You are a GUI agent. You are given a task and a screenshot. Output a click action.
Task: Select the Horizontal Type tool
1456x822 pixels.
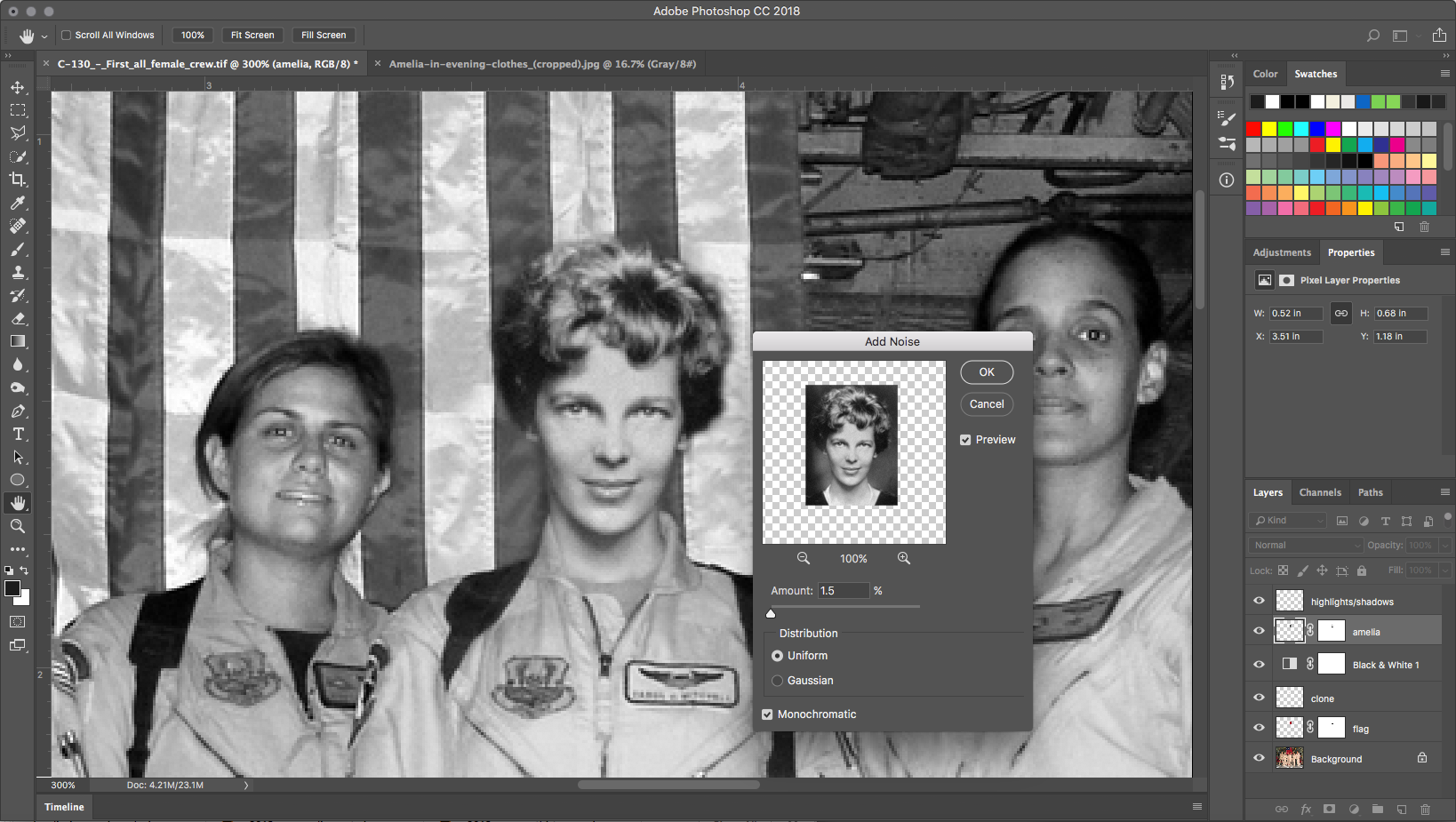(x=18, y=435)
